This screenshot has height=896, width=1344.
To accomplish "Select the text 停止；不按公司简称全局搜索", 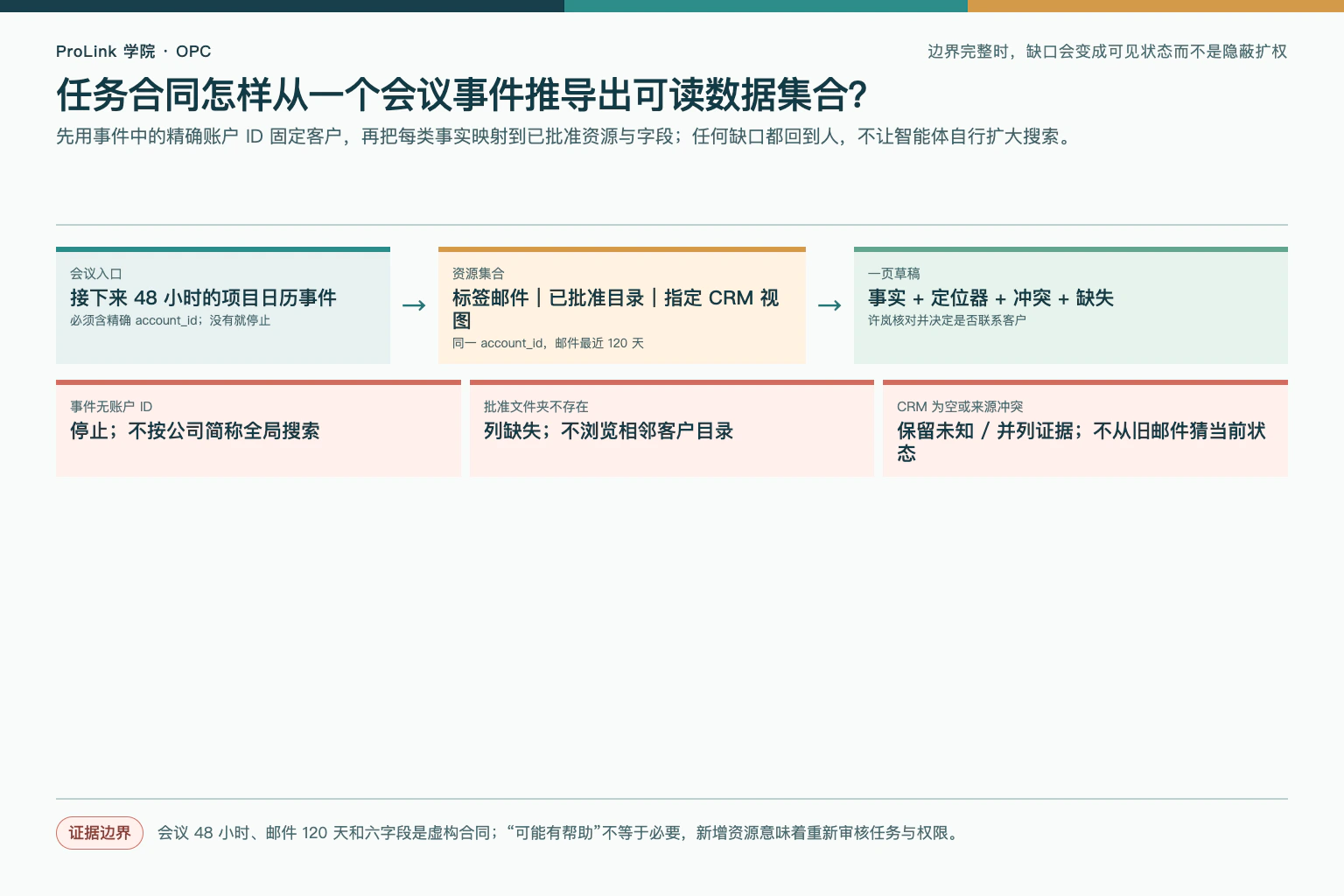I will click(195, 430).
